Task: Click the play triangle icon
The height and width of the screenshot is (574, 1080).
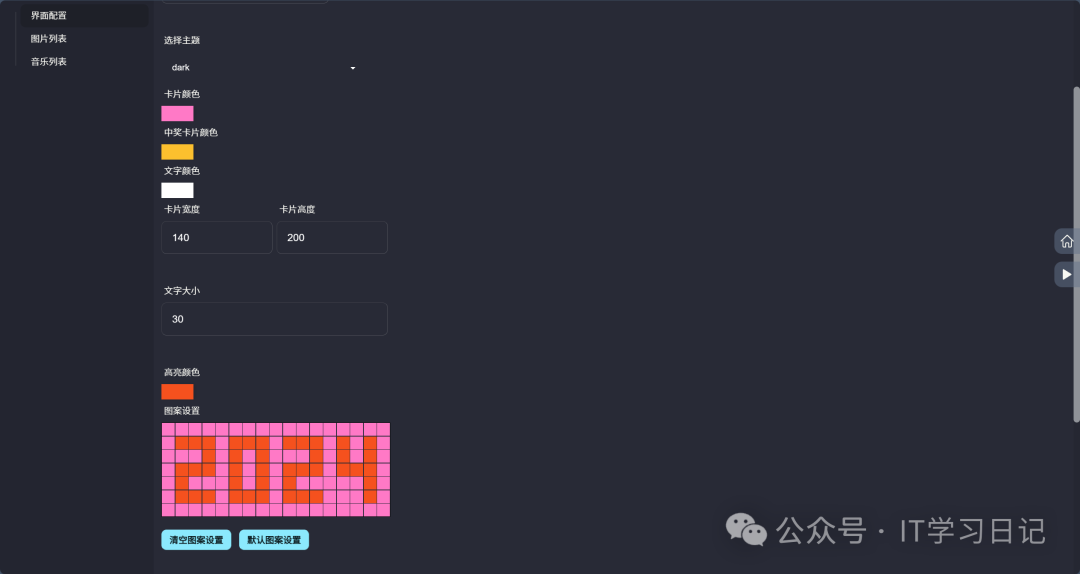Action: pyautogui.click(x=1066, y=274)
